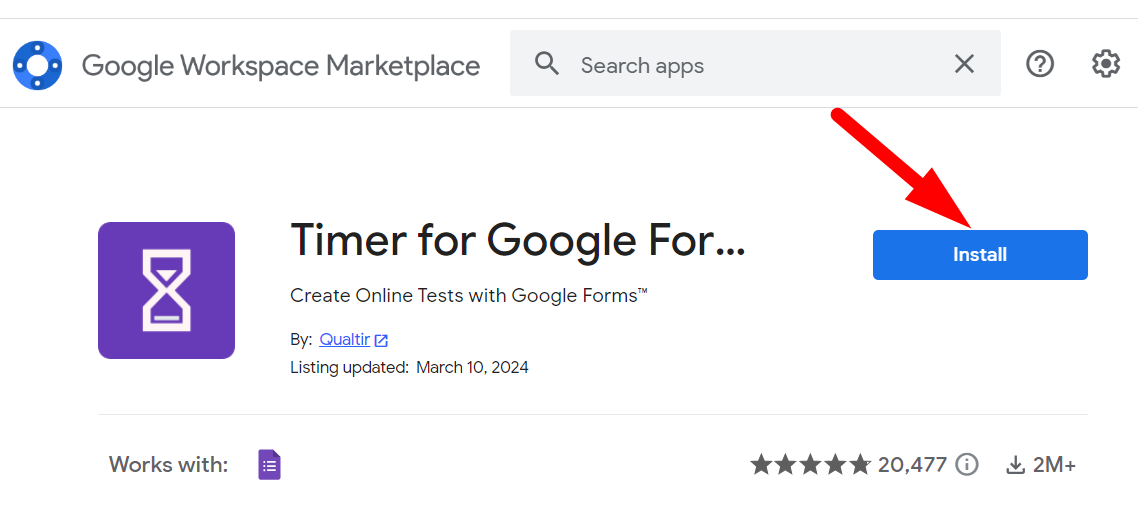Viewport: 1138px width, 511px height.
Task: Open the Qualtir developer link
Action: pos(344,340)
